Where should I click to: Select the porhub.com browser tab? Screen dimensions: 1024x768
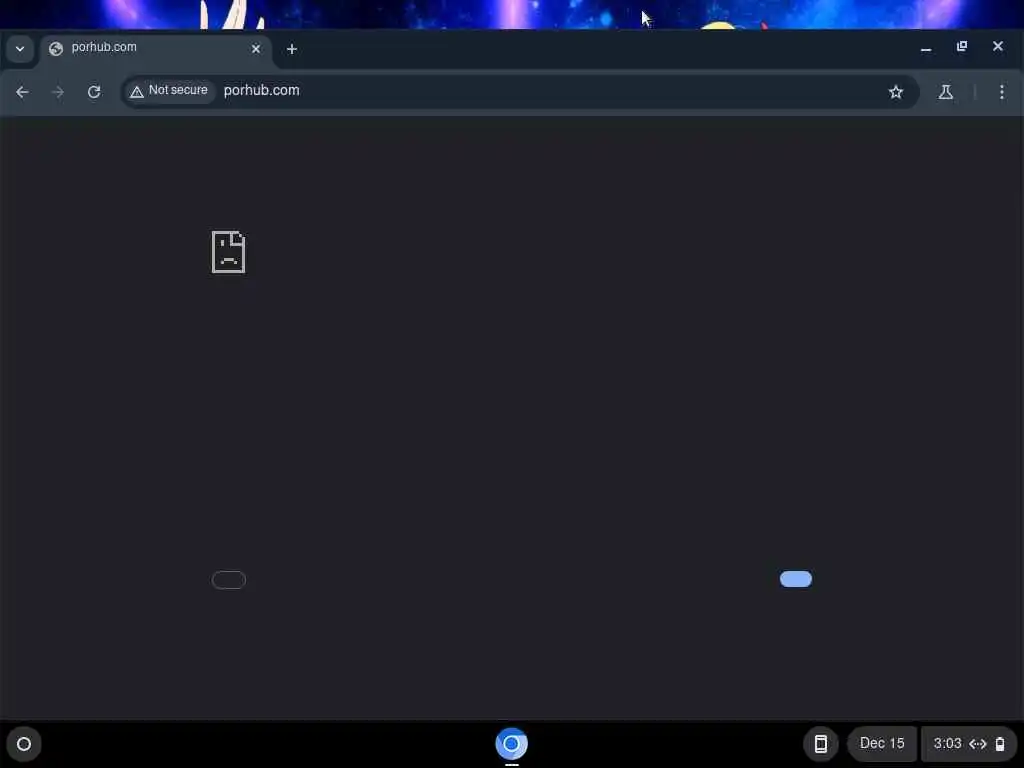click(157, 48)
